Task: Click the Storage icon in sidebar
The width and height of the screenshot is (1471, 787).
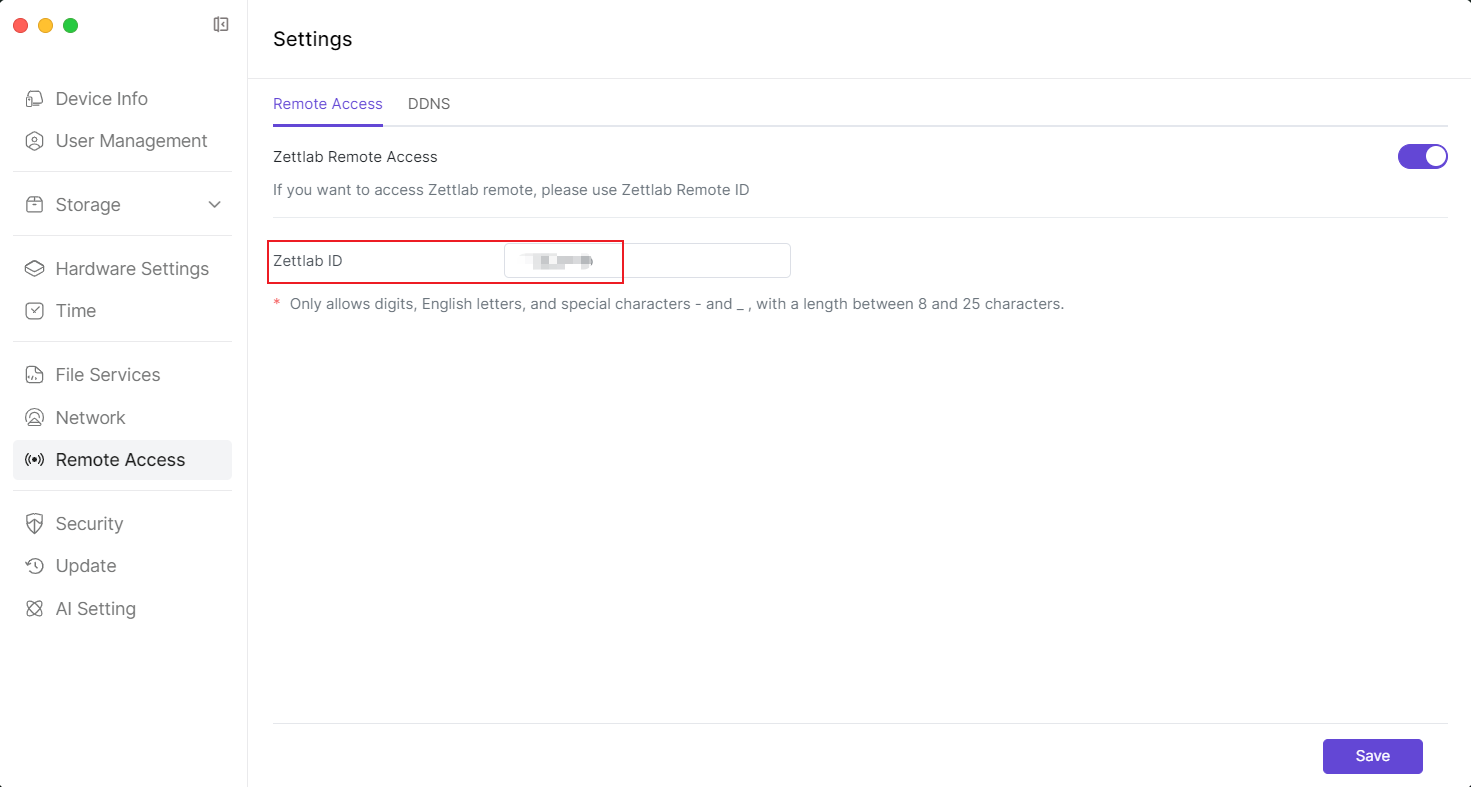Action: coord(35,205)
